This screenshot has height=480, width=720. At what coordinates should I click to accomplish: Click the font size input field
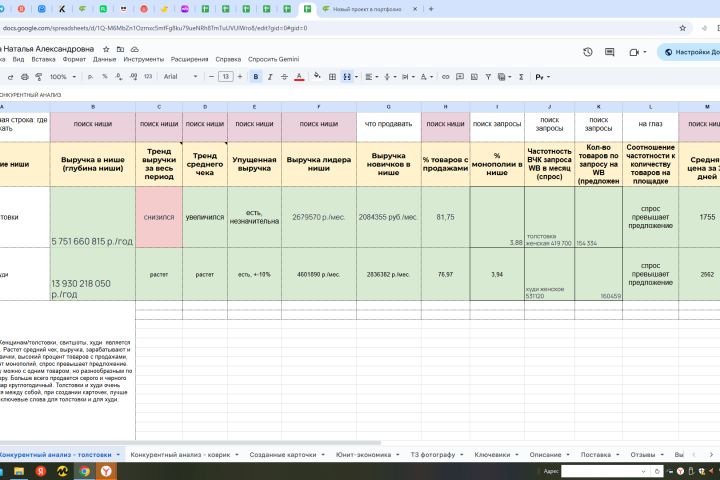pos(225,77)
